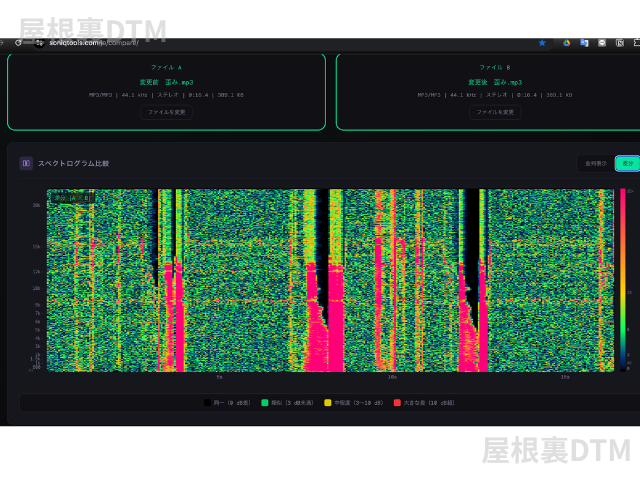This screenshot has width=640, height=480.
Task: Toggle the blue bookmark star
Action: [542, 43]
